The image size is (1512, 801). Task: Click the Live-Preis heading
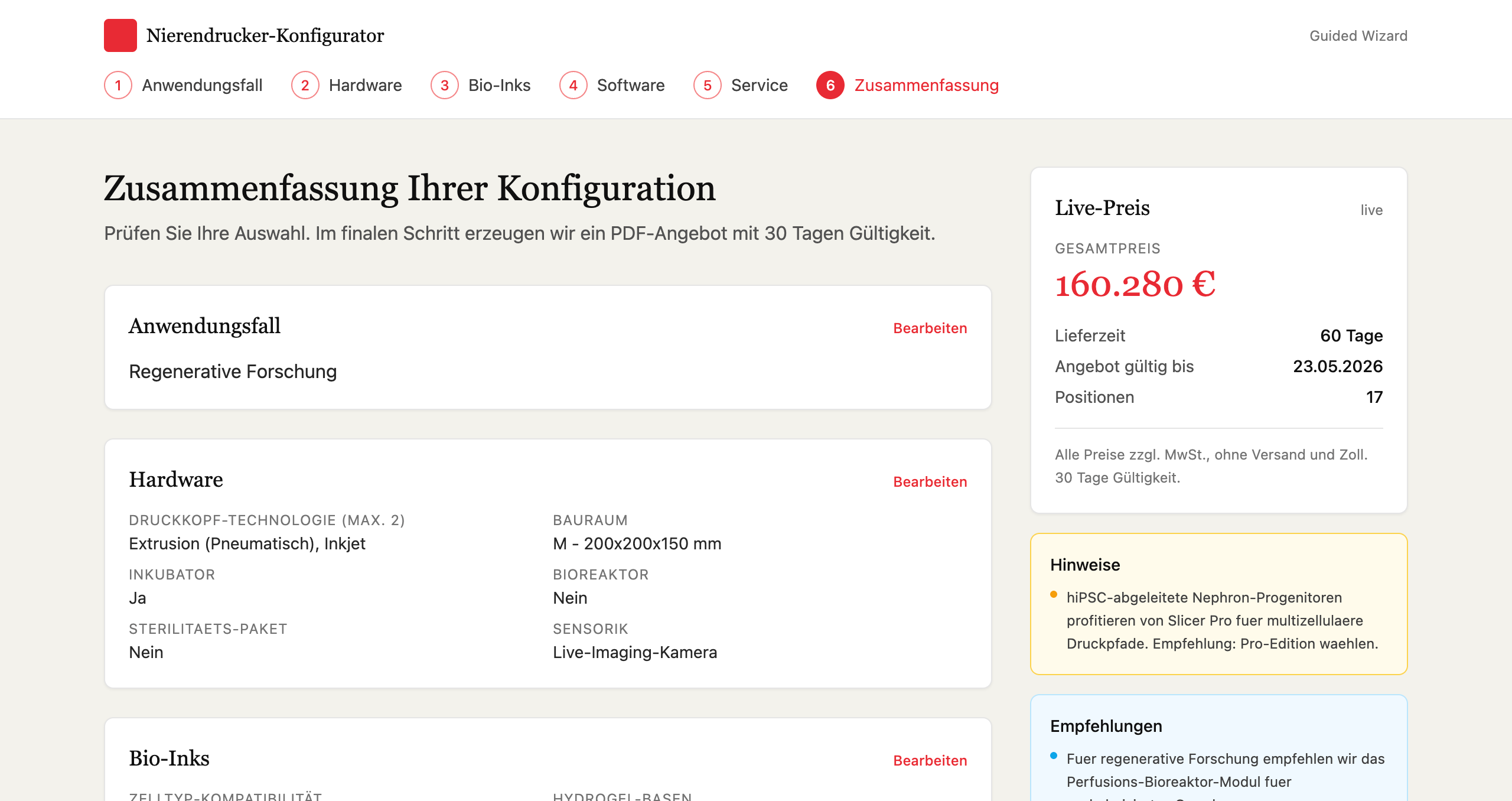click(x=1102, y=208)
